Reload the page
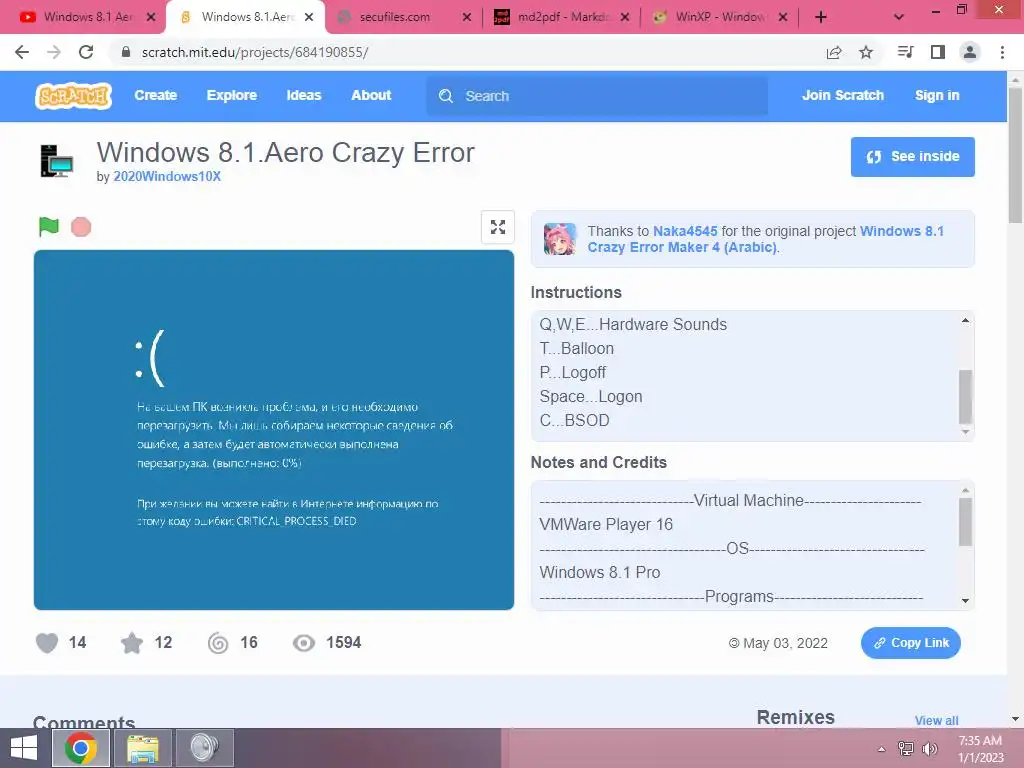 coord(86,52)
